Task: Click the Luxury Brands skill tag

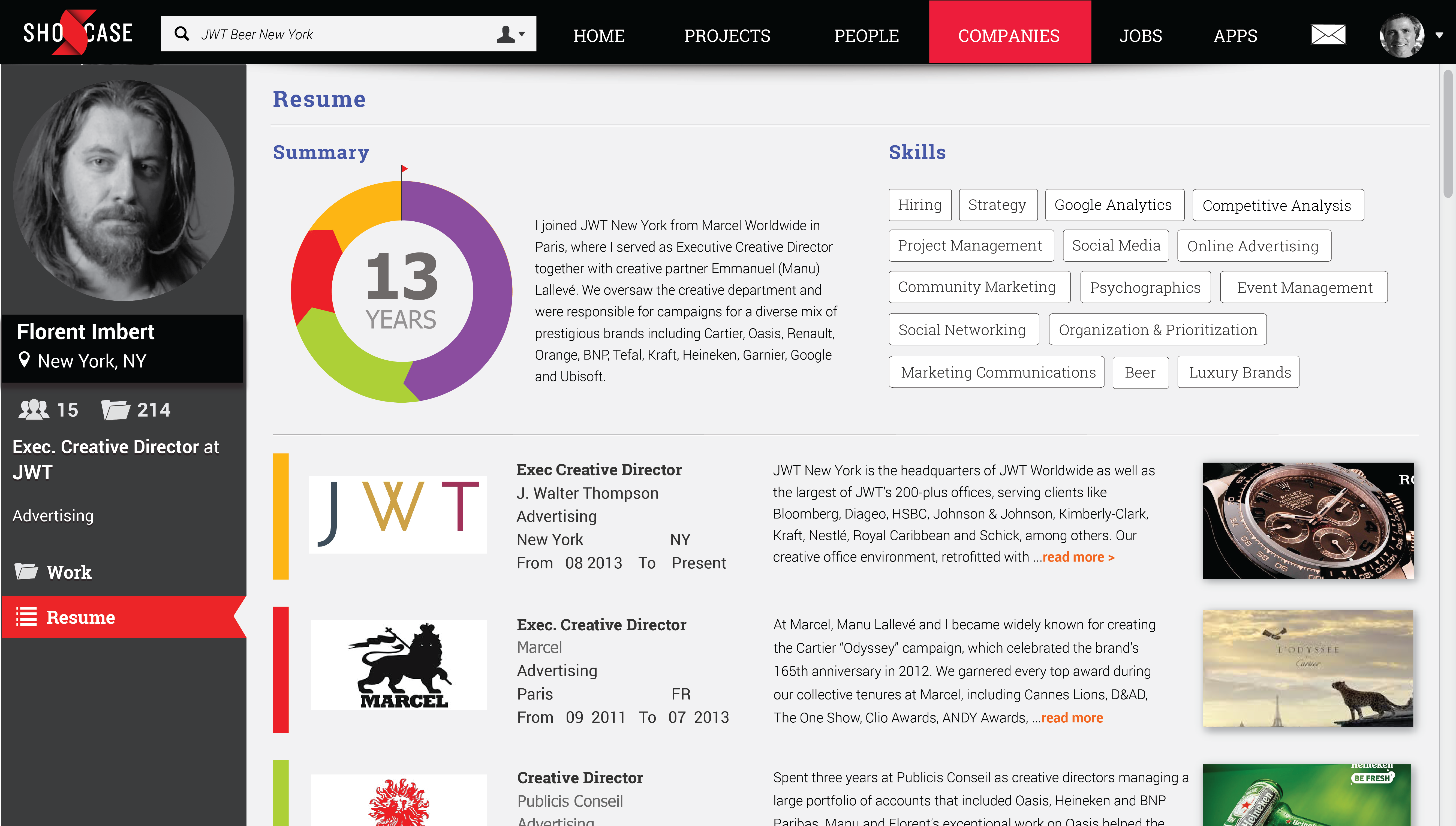Action: [x=1238, y=372]
